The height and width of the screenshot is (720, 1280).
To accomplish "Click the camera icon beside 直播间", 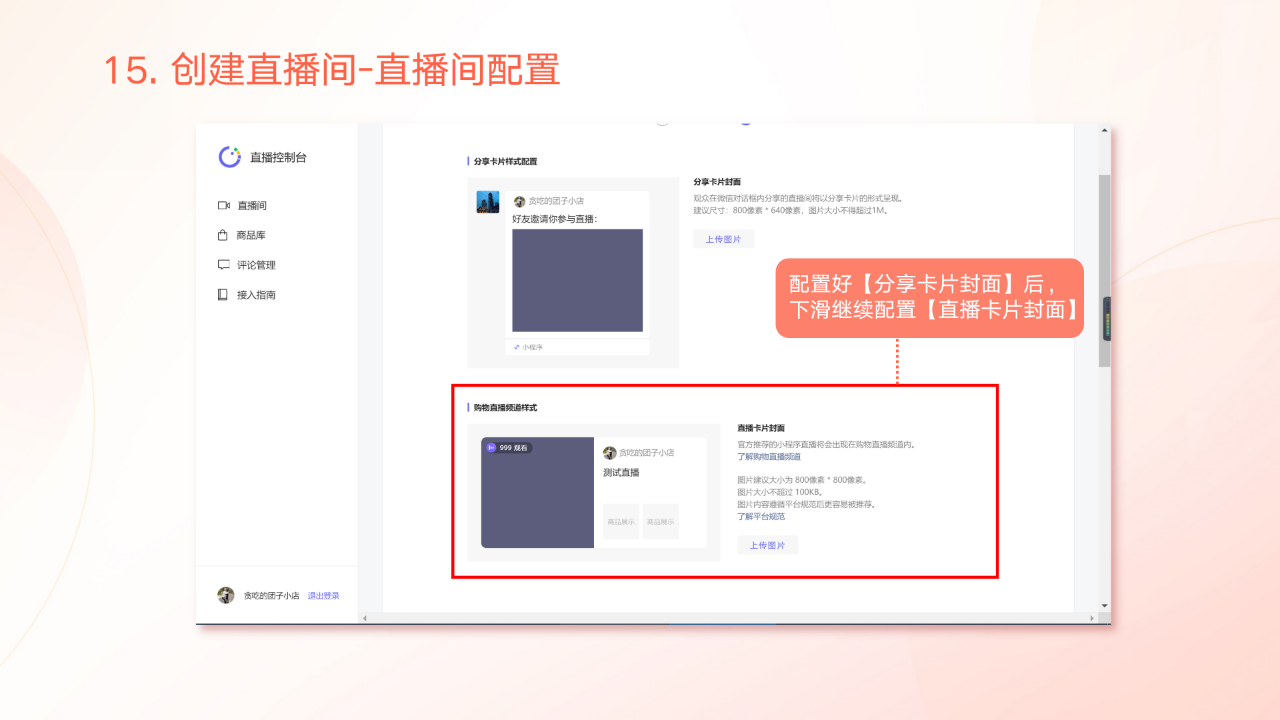I will [x=223, y=205].
